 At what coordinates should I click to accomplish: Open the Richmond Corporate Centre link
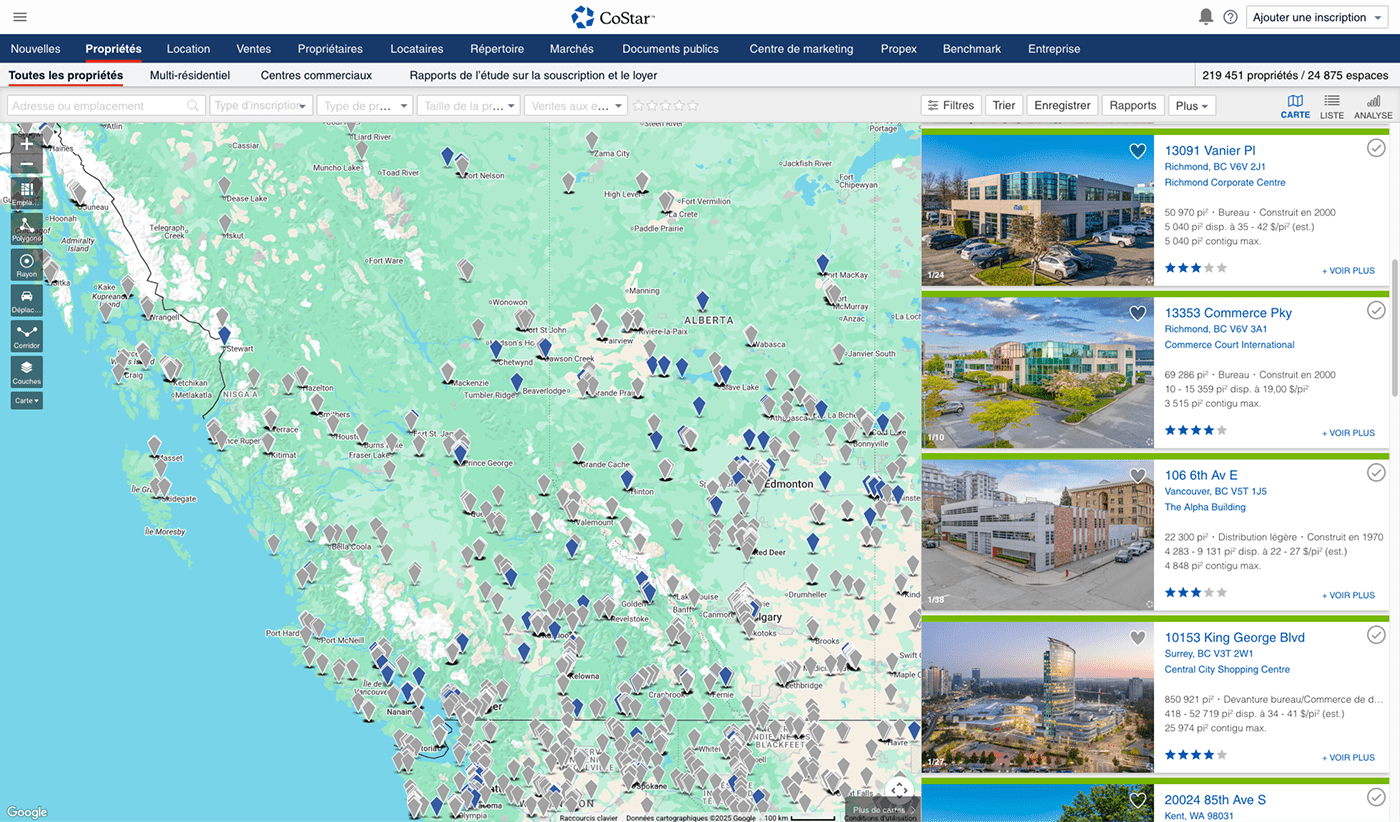pos(1225,183)
